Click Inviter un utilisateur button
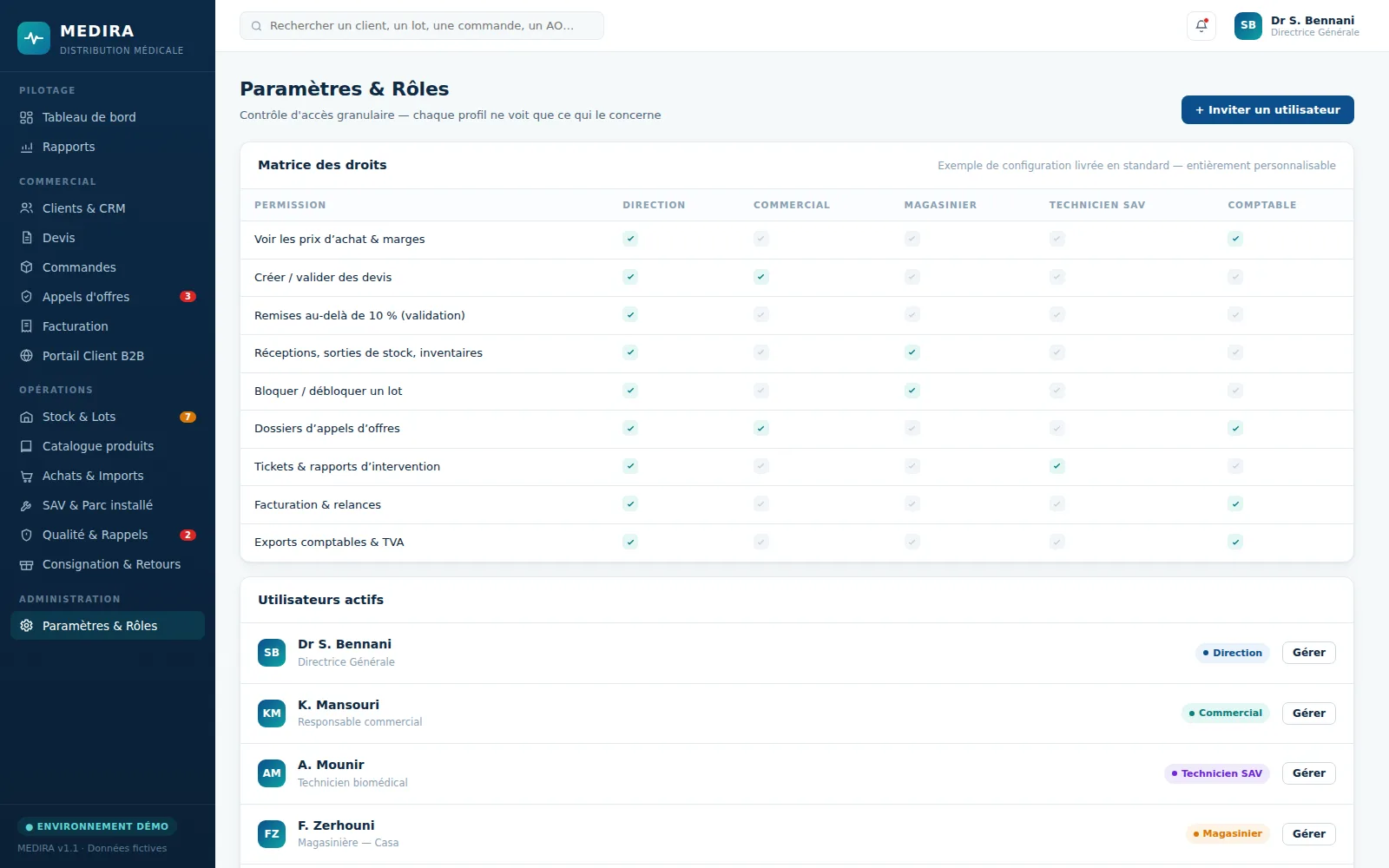The height and width of the screenshot is (868, 1389). coord(1267,110)
